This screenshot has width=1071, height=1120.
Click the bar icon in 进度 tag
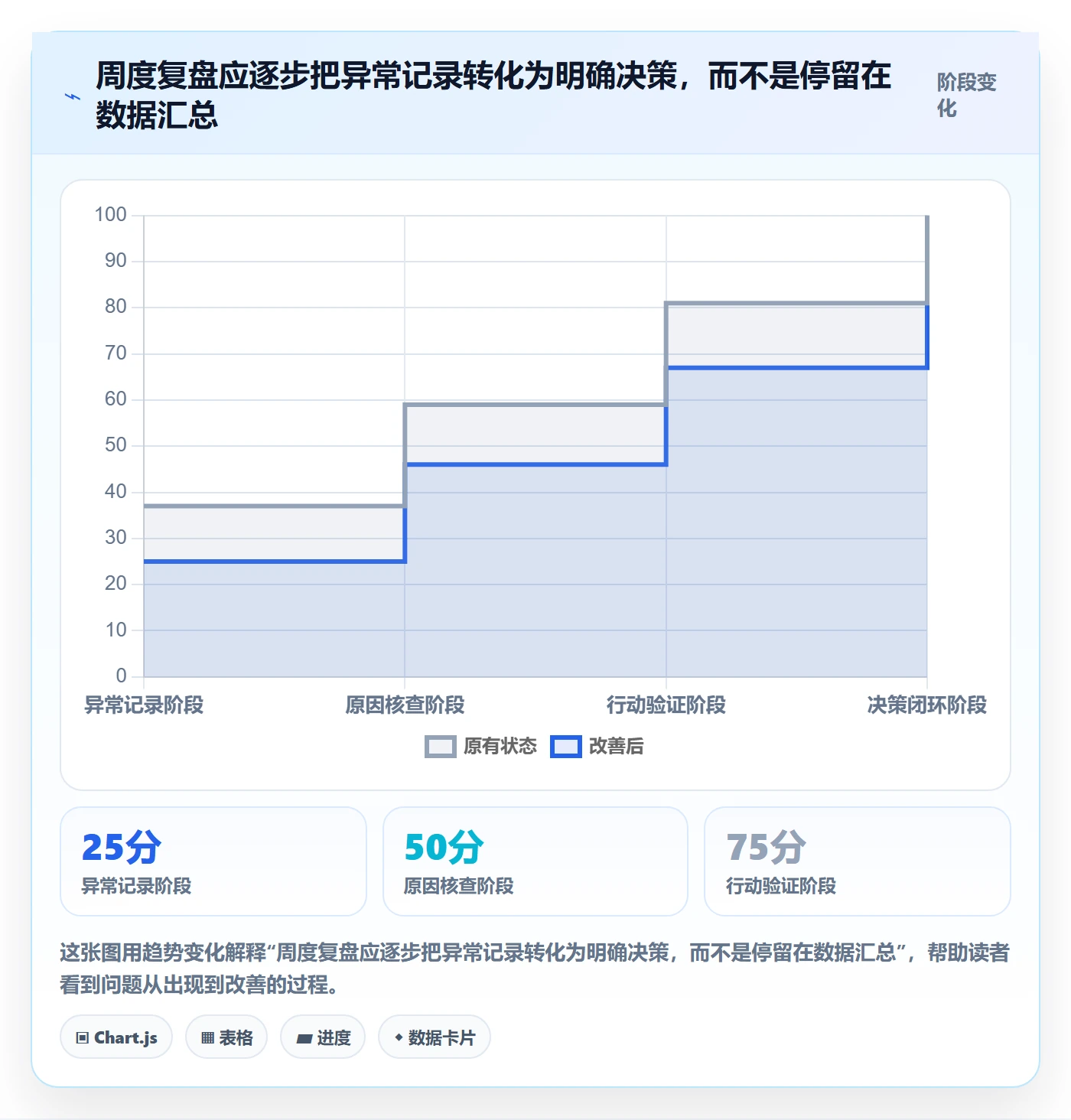[304, 1039]
